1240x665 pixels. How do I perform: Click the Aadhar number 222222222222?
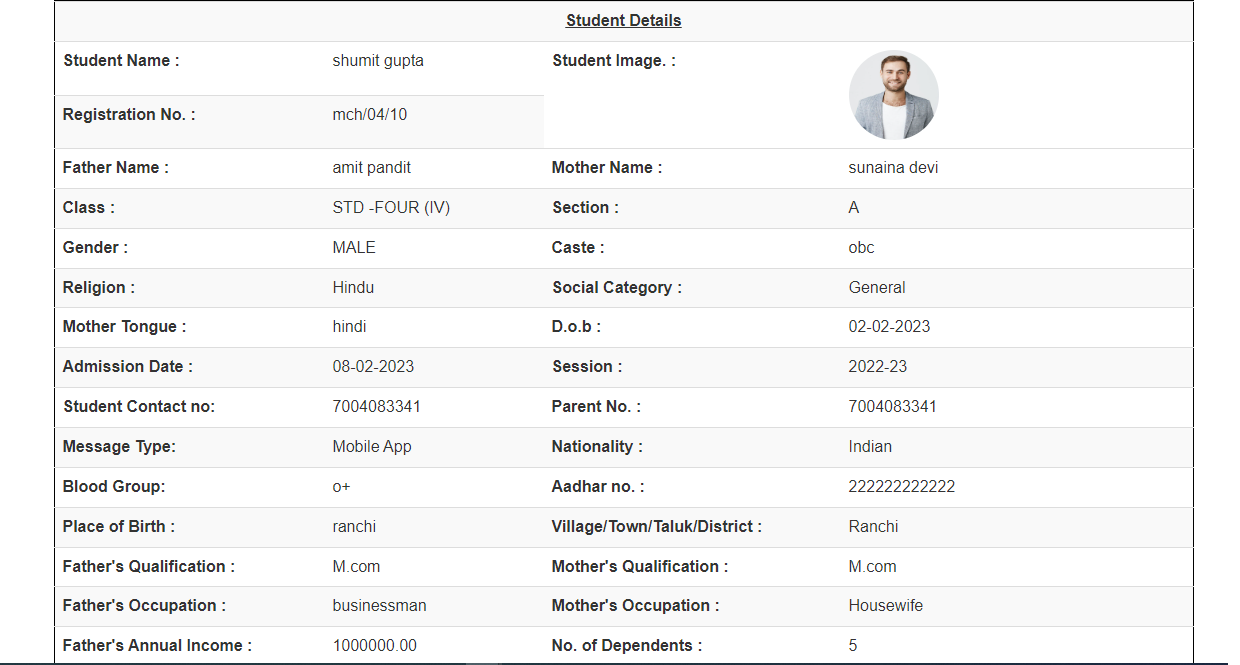click(901, 487)
